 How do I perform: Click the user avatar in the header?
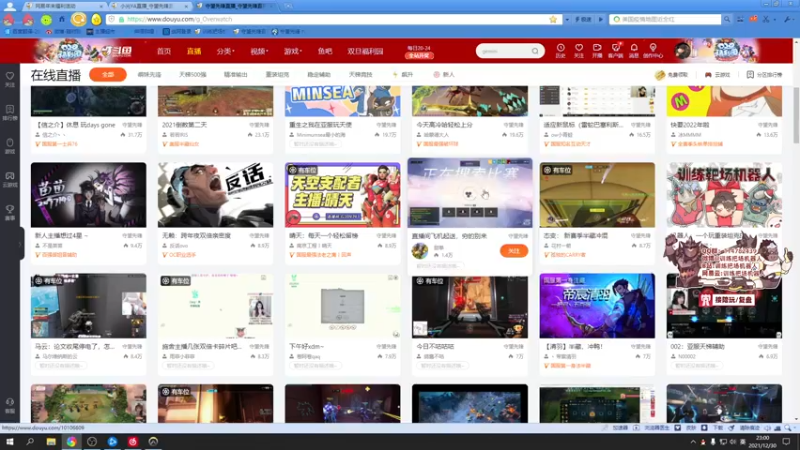682,51
